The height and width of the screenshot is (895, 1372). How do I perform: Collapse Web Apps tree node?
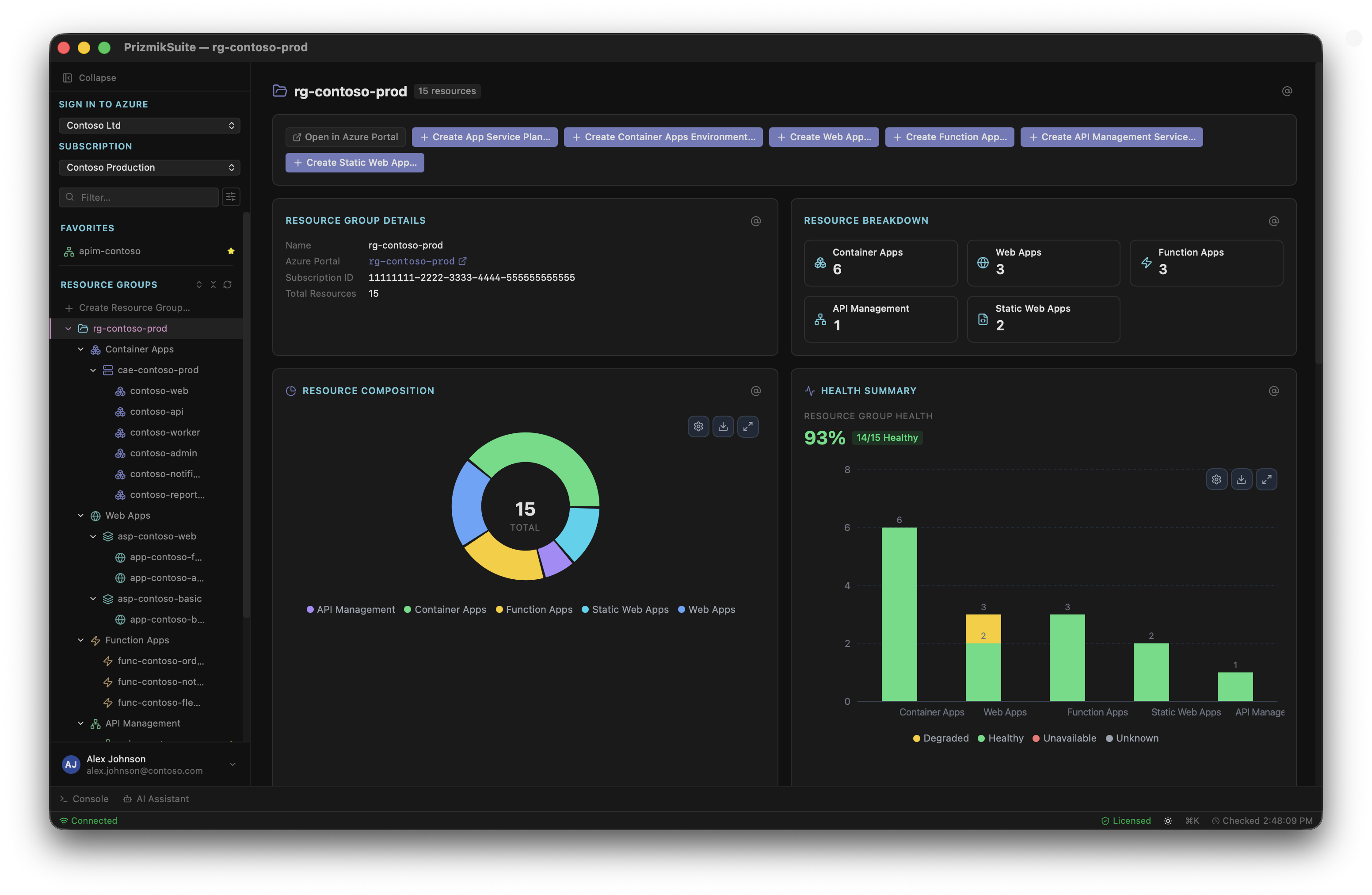coord(81,516)
